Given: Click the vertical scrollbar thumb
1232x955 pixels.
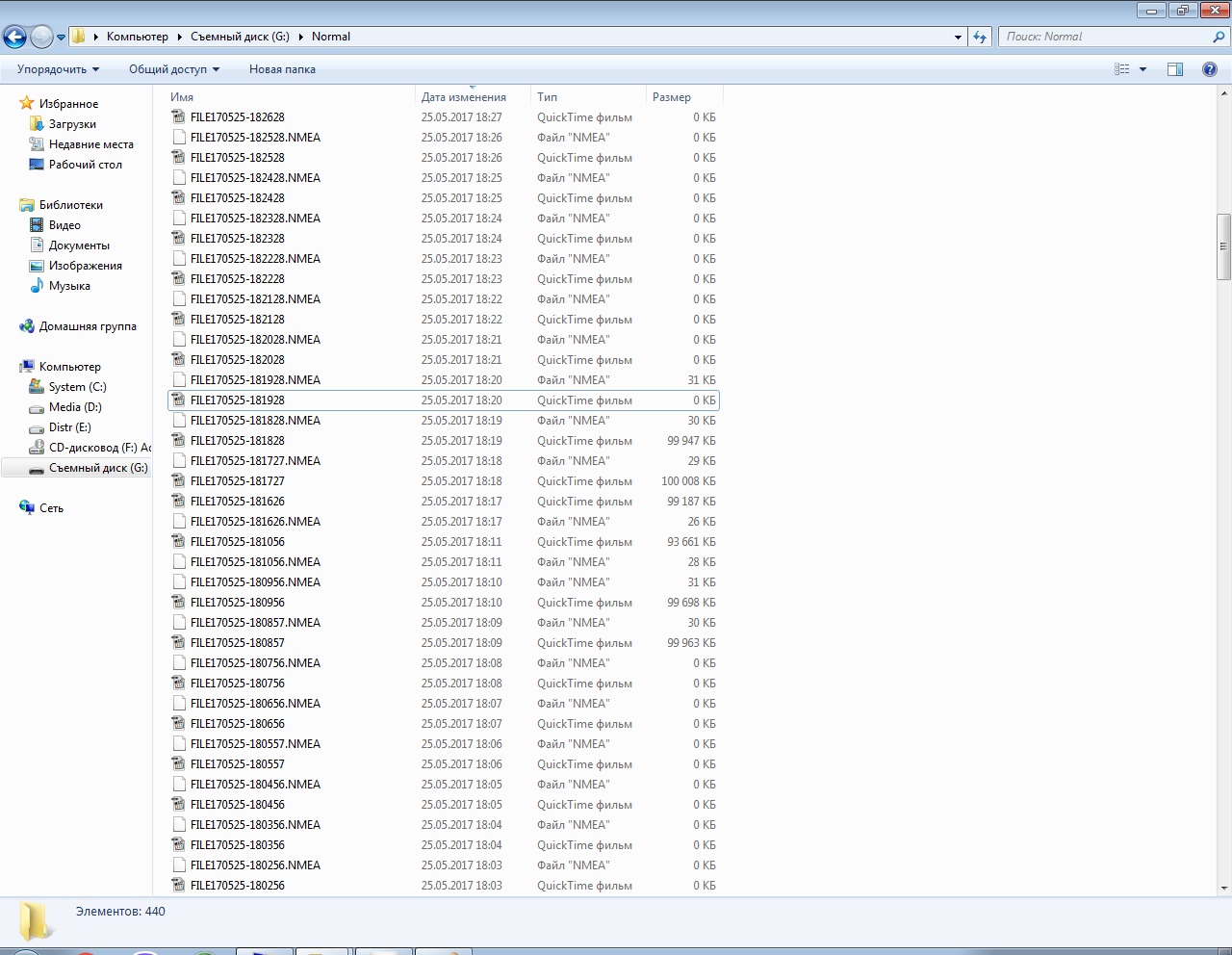Looking at the screenshot, I should point(1223,246).
